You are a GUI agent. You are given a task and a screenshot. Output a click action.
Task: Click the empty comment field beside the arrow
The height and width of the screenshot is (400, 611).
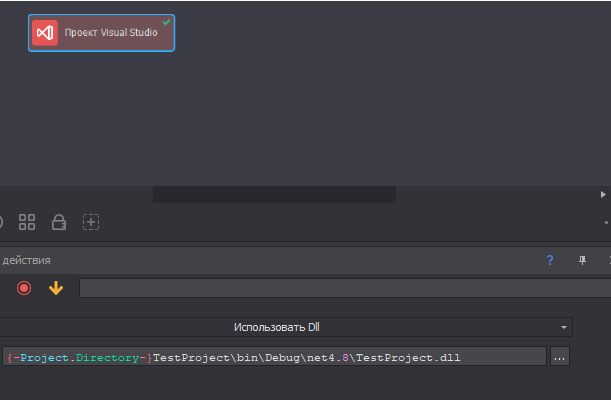(x=345, y=288)
